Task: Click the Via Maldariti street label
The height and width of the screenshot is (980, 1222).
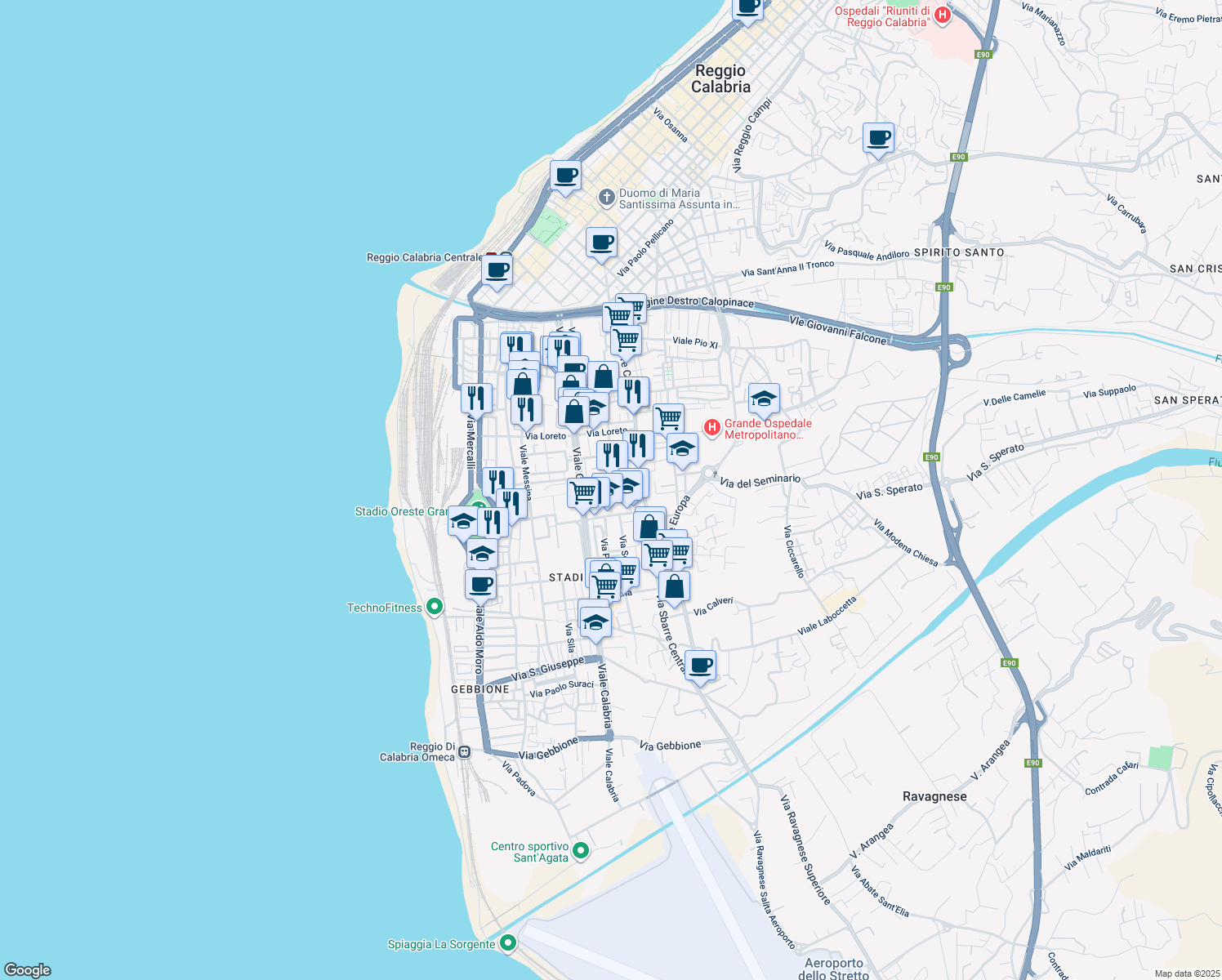Action: click(x=1088, y=858)
